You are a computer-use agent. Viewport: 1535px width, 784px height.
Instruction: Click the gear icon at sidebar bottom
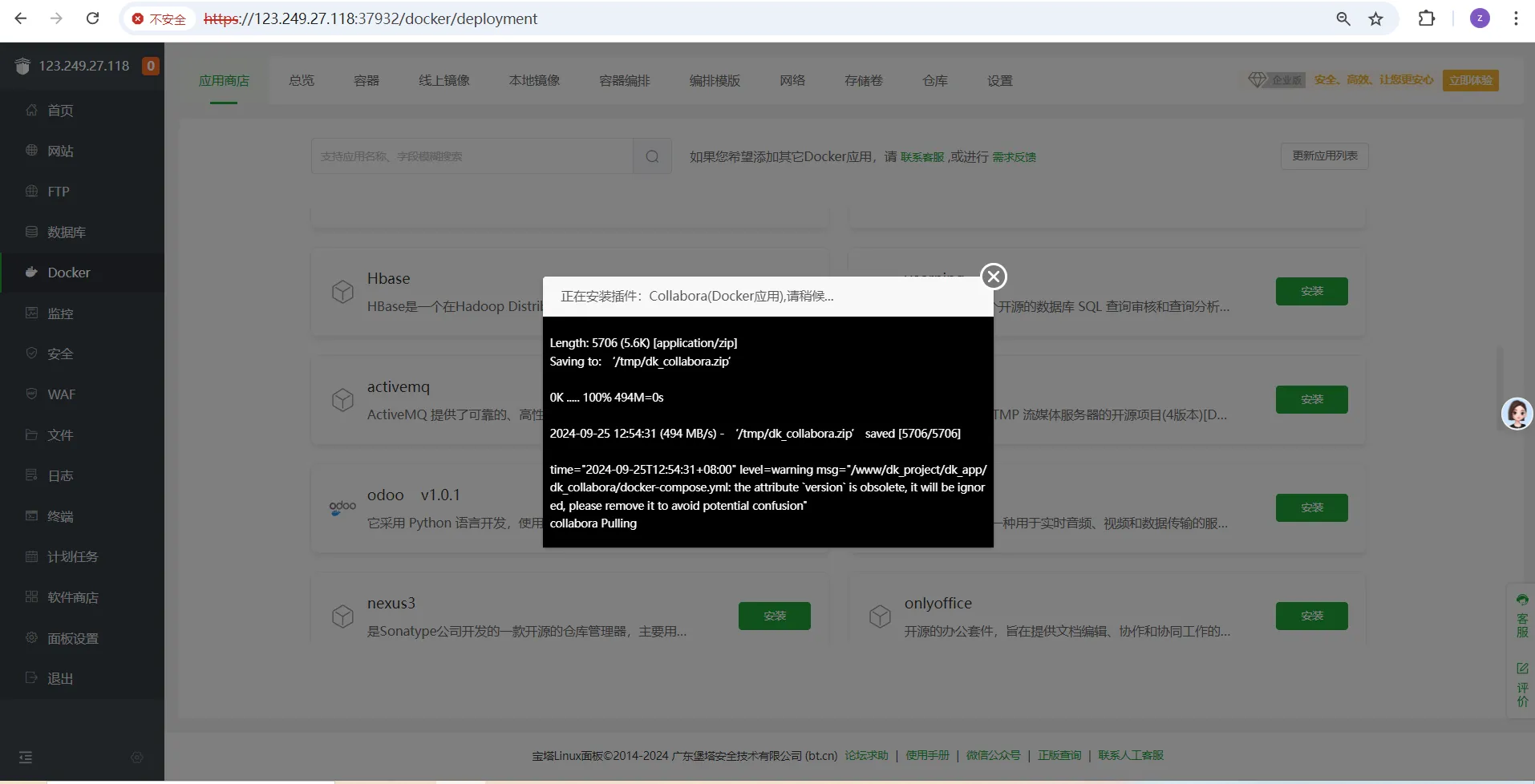(137, 758)
